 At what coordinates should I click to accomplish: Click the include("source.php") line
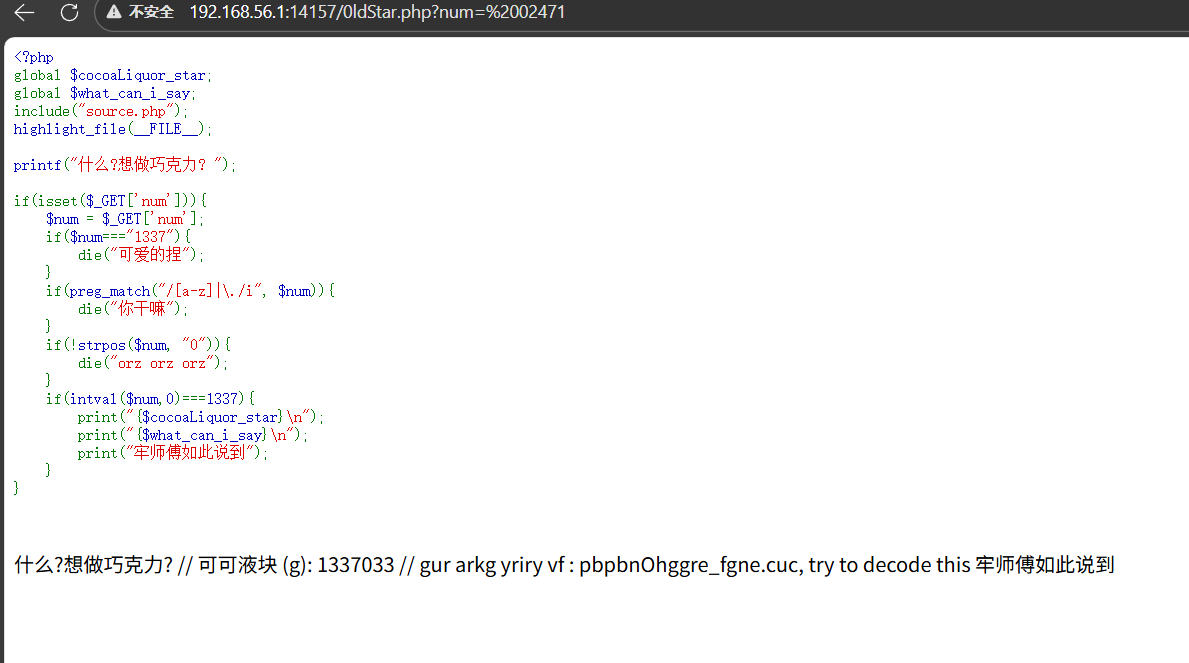click(97, 110)
